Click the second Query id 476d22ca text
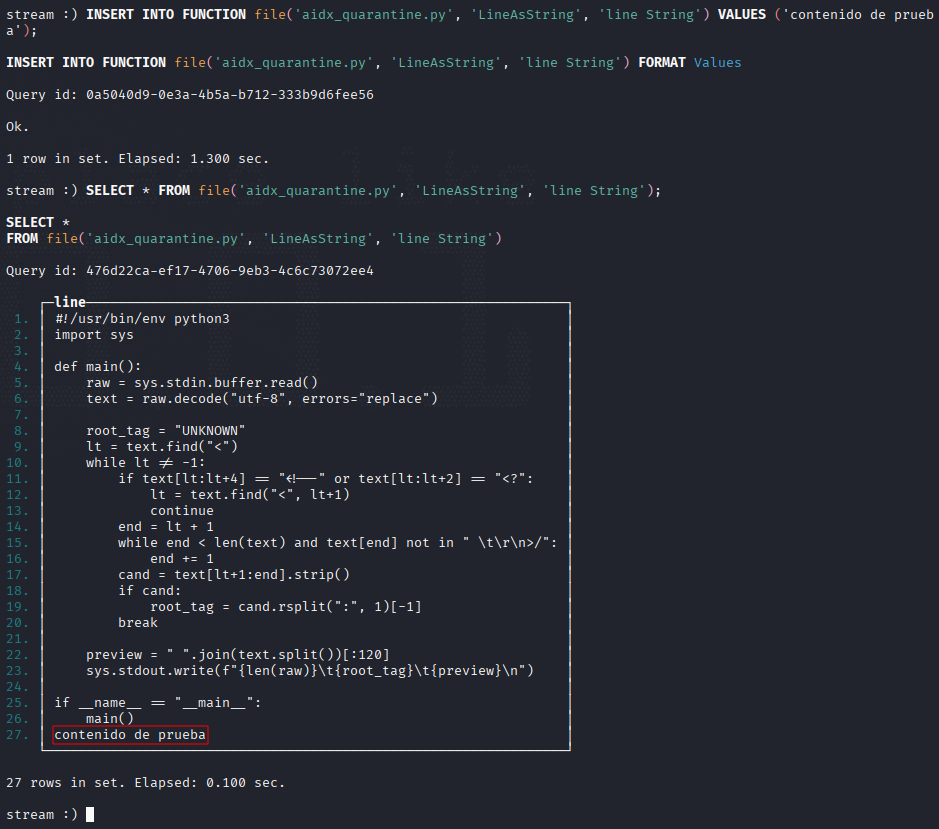Viewport: 939px width, 829px height. (190, 271)
